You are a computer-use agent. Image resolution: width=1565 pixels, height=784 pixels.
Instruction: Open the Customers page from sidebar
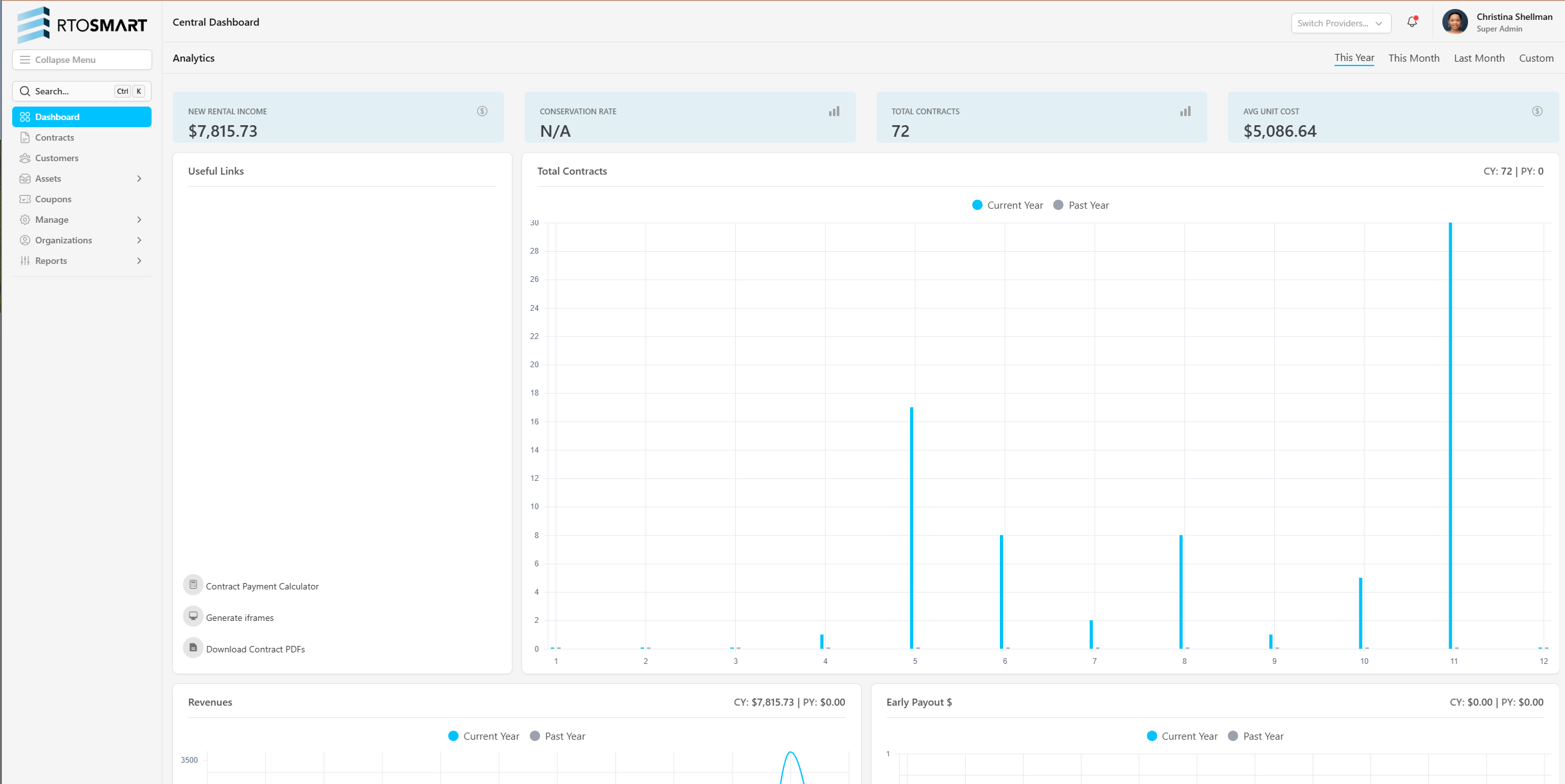point(57,158)
